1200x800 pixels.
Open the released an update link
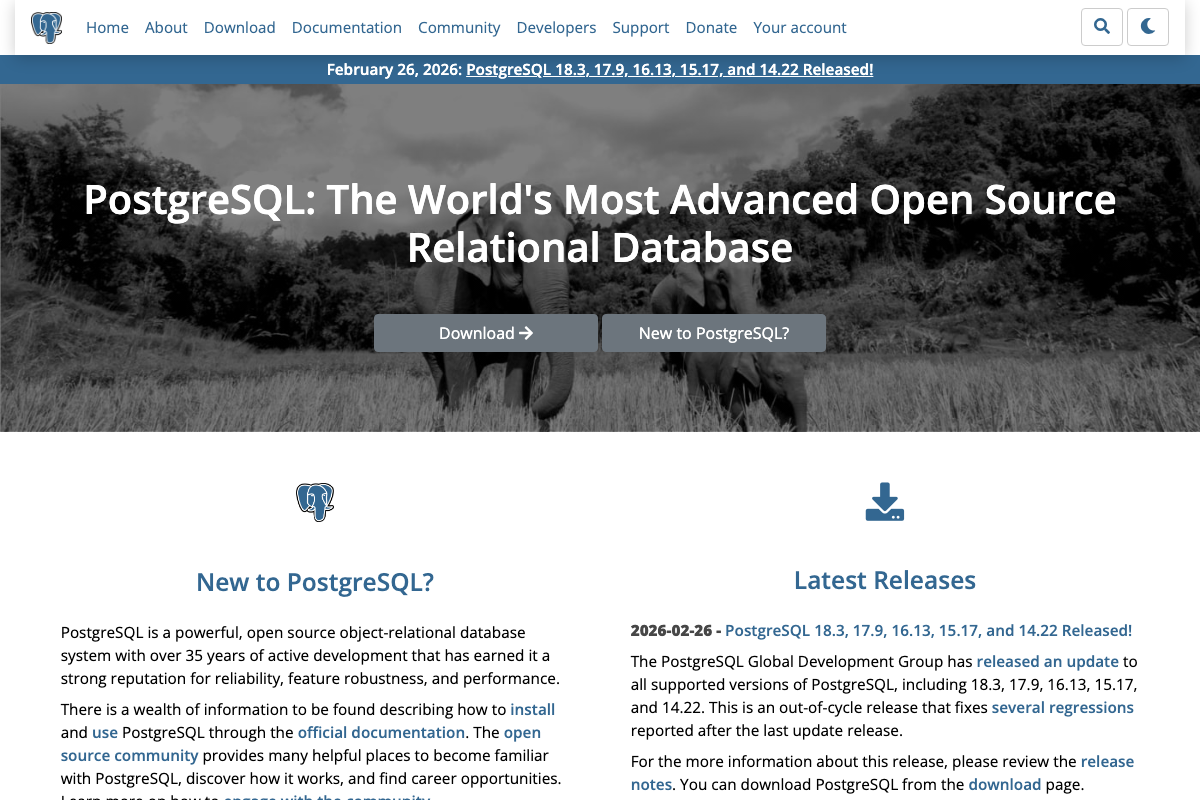(1047, 661)
